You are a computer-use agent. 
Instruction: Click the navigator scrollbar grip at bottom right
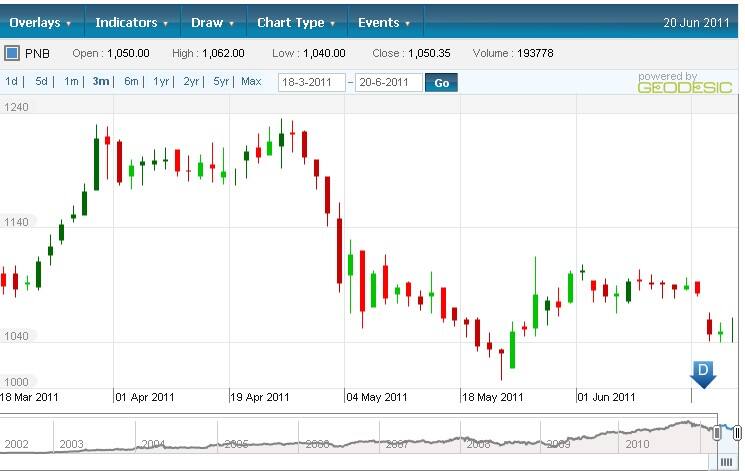(727, 461)
